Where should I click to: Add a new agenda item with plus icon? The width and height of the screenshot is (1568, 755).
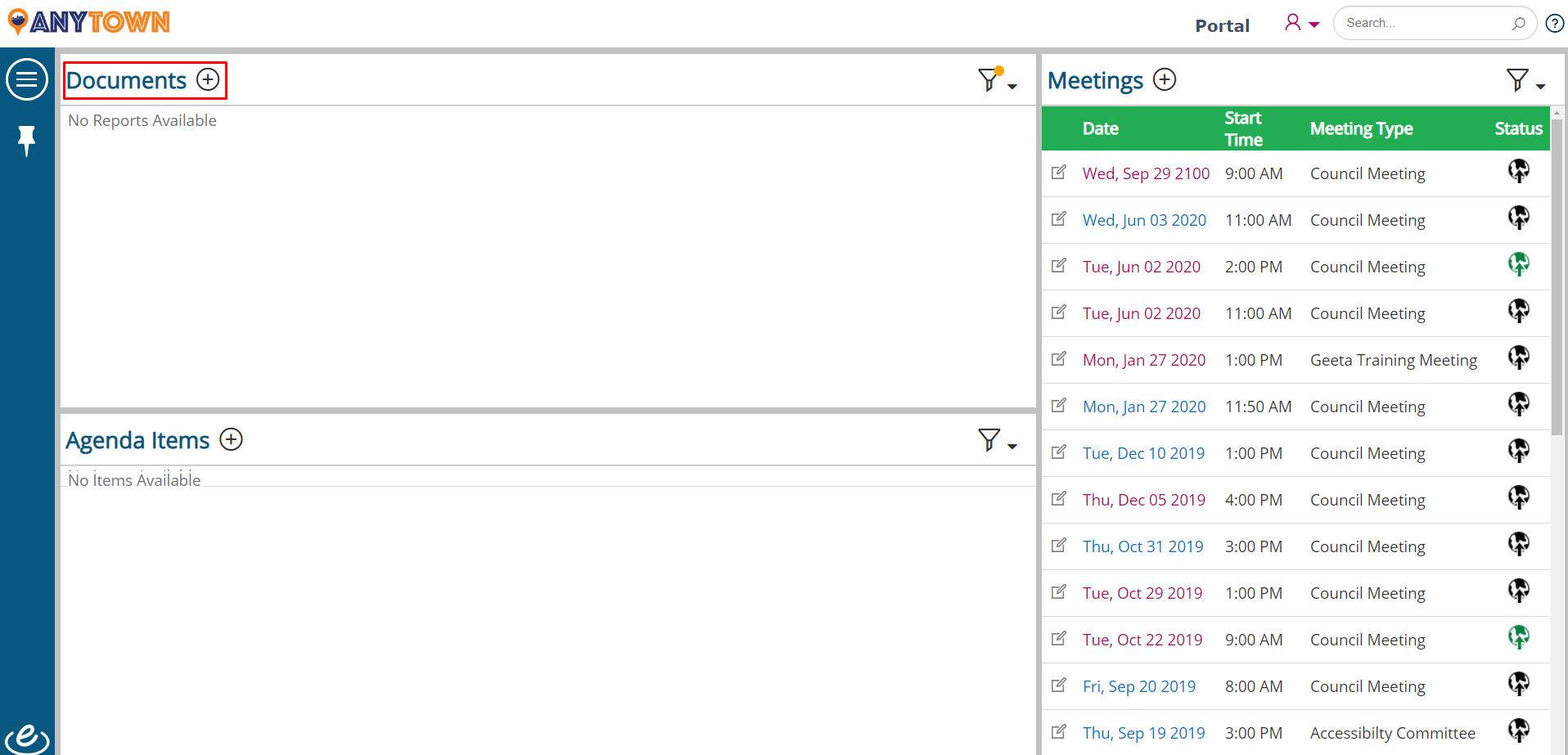232,439
